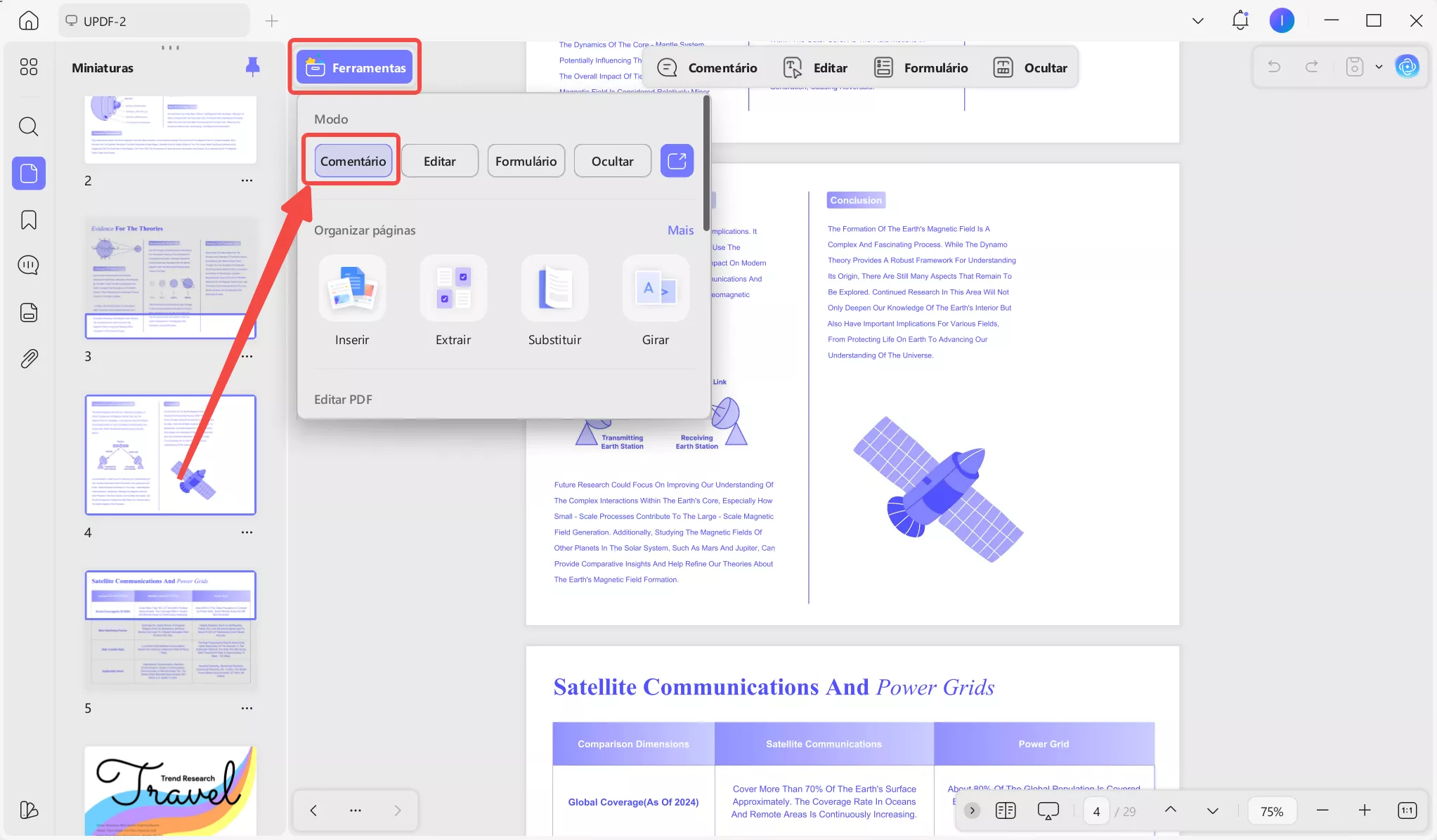Toggle the Miniaturas panel pin
This screenshot has width=1437, height=840.
[x=252, y=67]
